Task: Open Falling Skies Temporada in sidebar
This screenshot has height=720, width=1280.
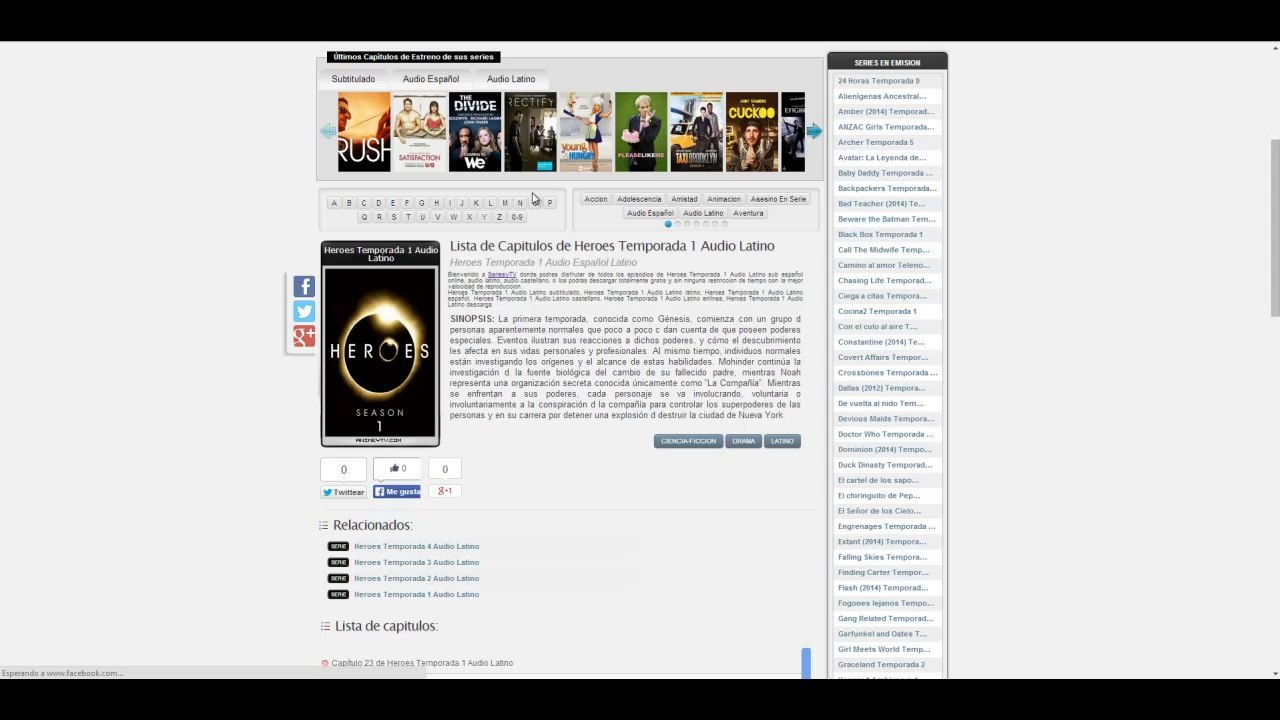Action: 882,557
